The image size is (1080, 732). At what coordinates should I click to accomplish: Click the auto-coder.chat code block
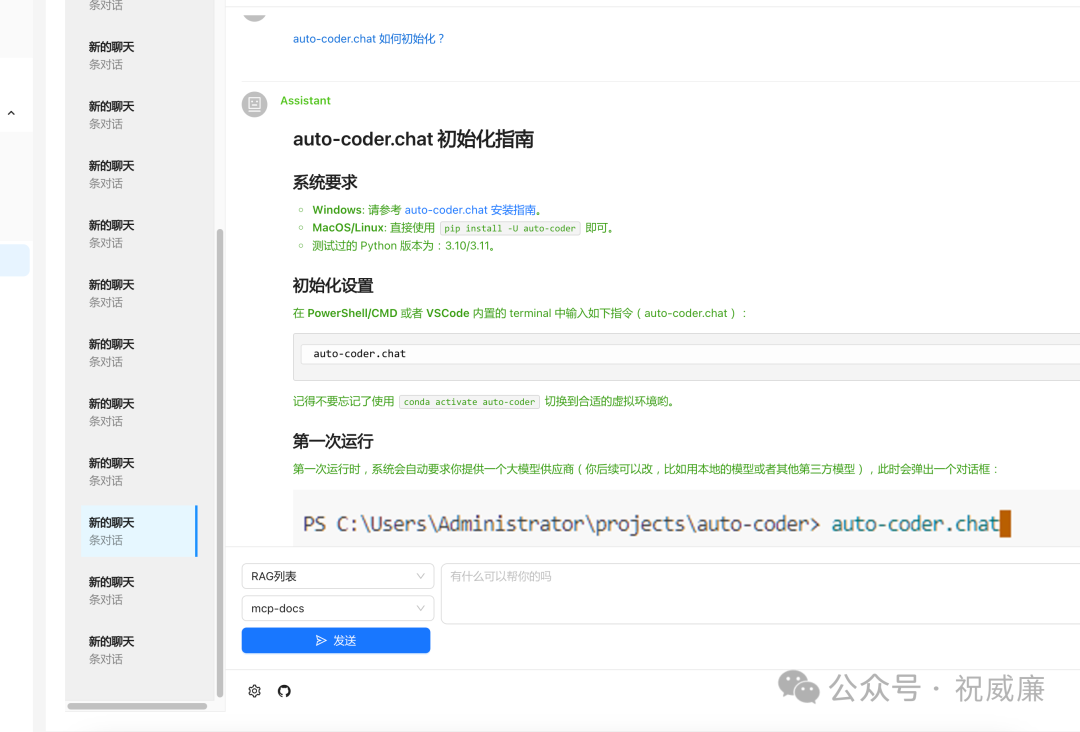686,357
